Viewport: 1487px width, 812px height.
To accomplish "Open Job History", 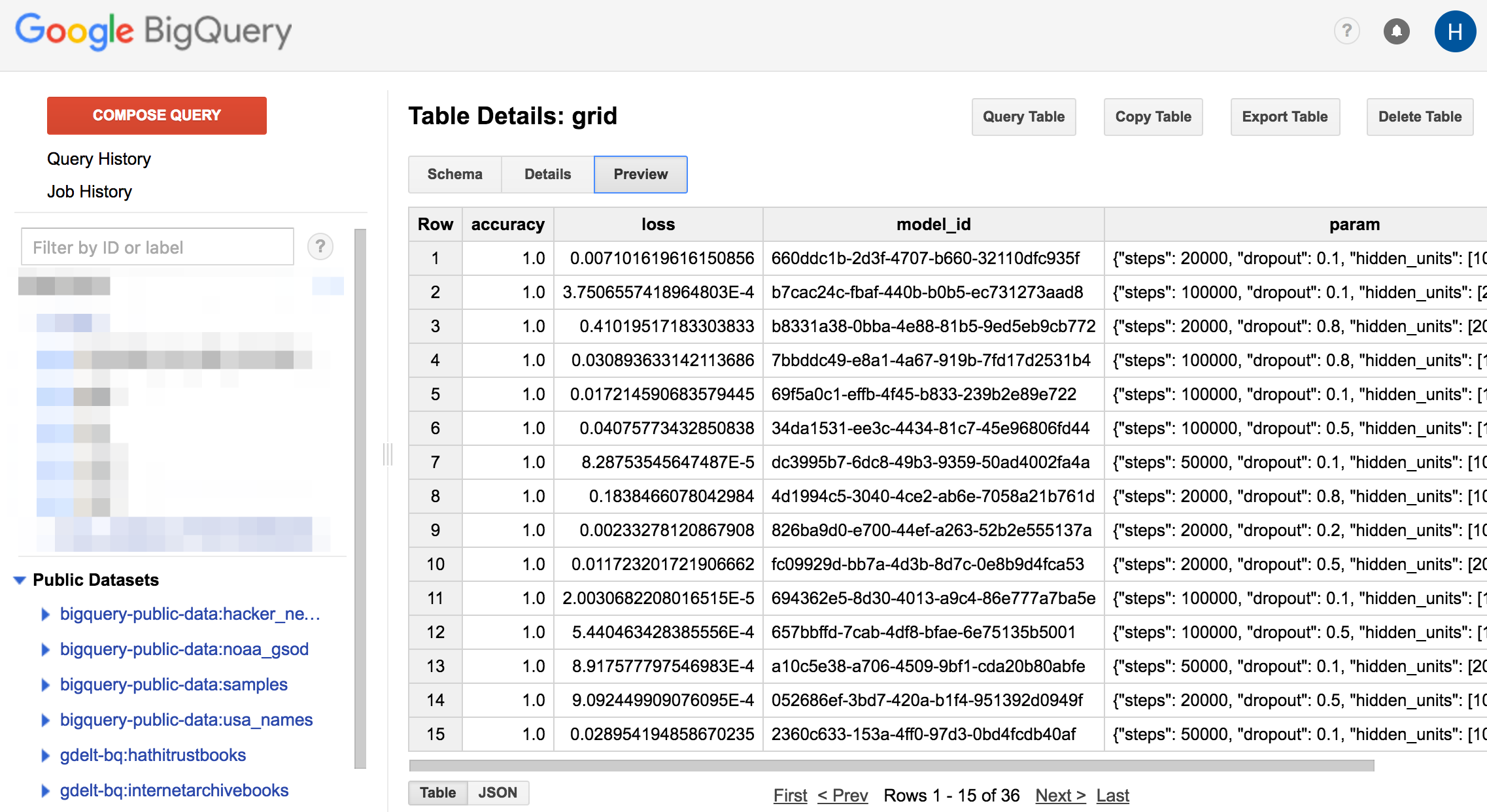I will [90, 192].
